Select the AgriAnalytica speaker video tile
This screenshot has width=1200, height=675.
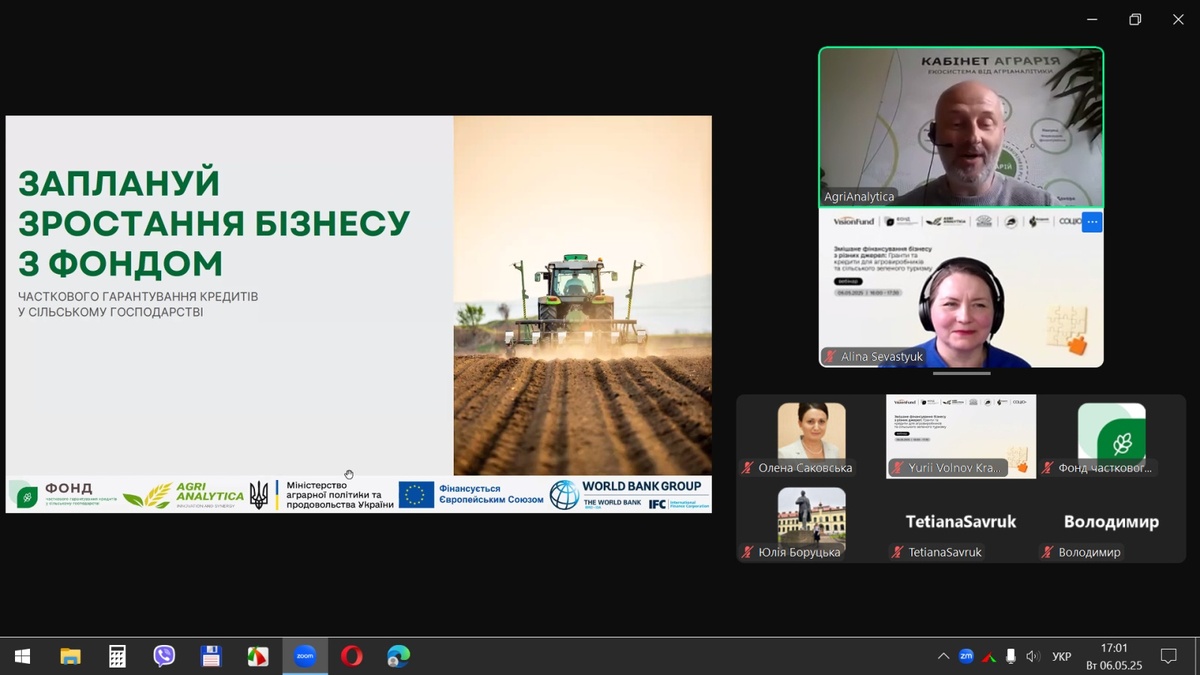click(x=961, y=127)
